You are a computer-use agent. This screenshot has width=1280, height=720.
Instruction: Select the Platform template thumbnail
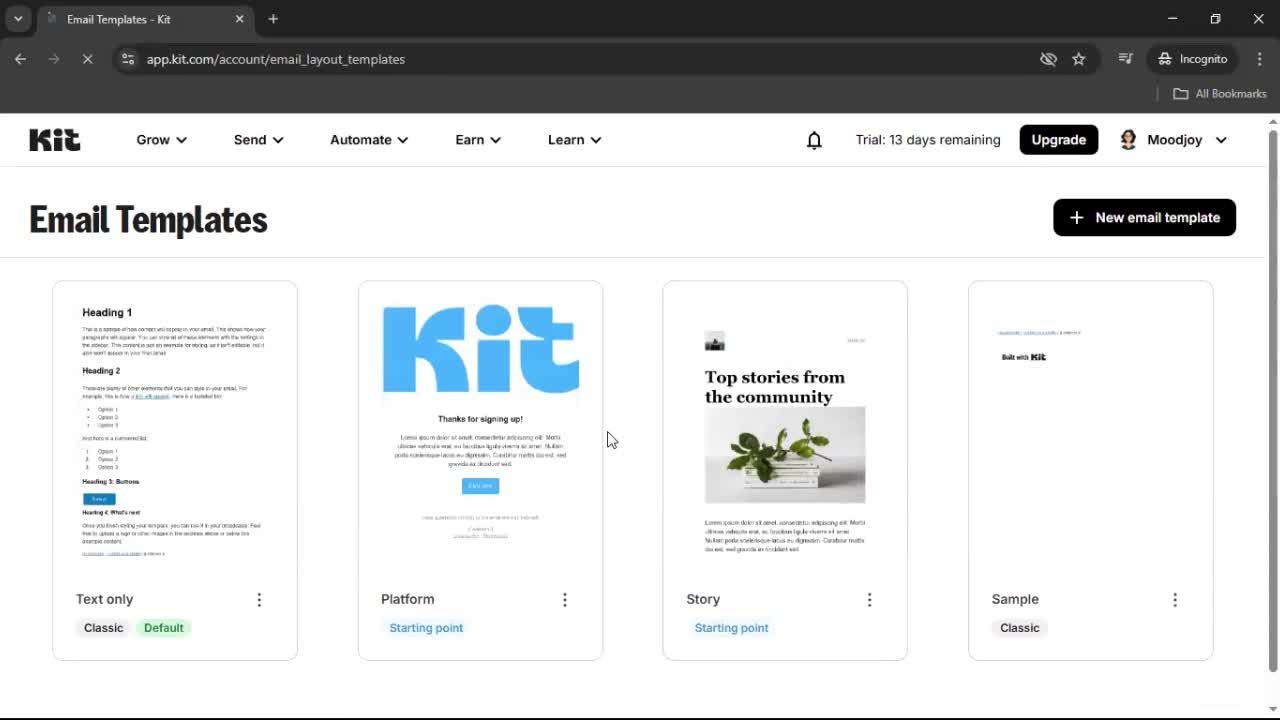[480, 430]
